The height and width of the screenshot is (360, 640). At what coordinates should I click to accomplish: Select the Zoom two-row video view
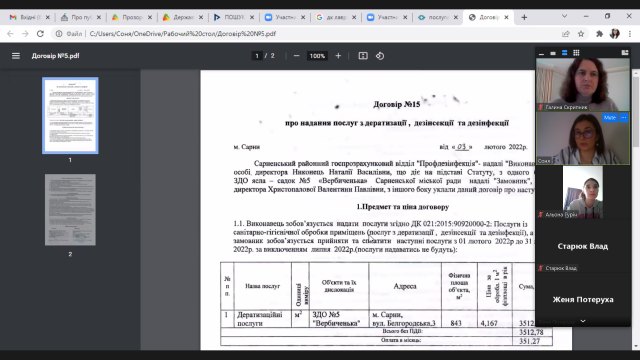[564, 53]
